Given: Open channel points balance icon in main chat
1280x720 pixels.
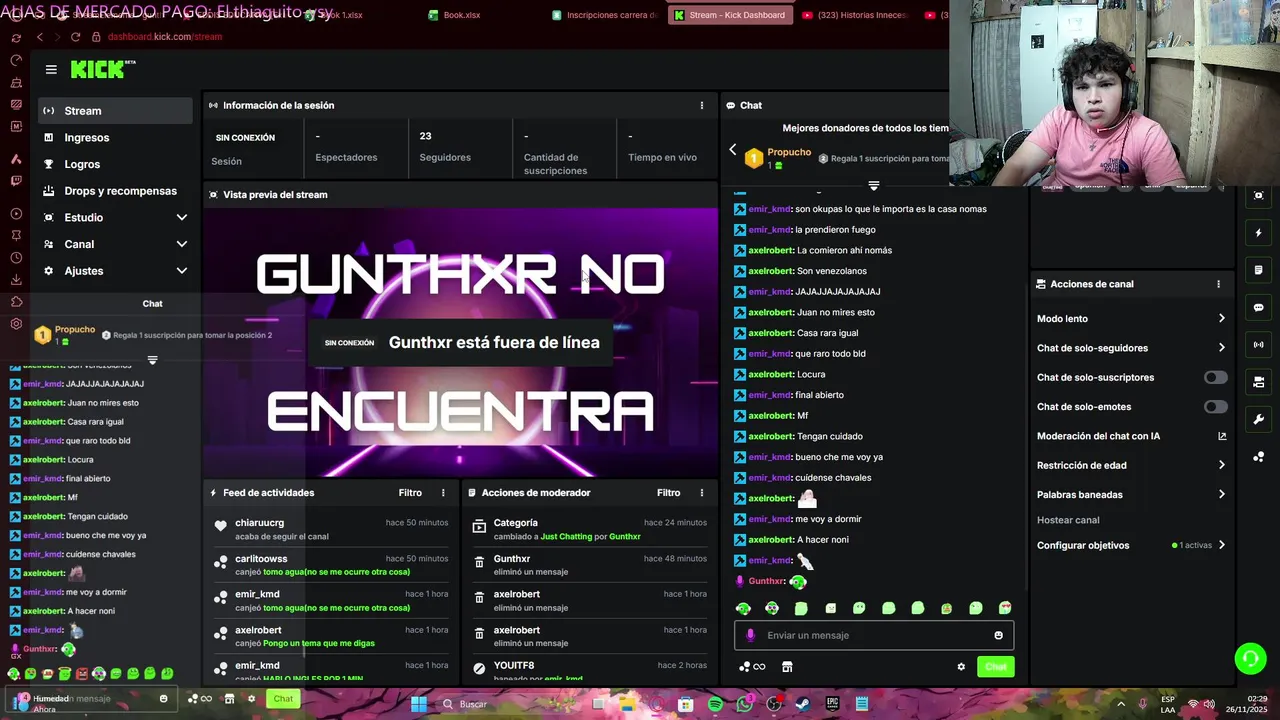Looking at the screenshot, I should coord(751,667).
